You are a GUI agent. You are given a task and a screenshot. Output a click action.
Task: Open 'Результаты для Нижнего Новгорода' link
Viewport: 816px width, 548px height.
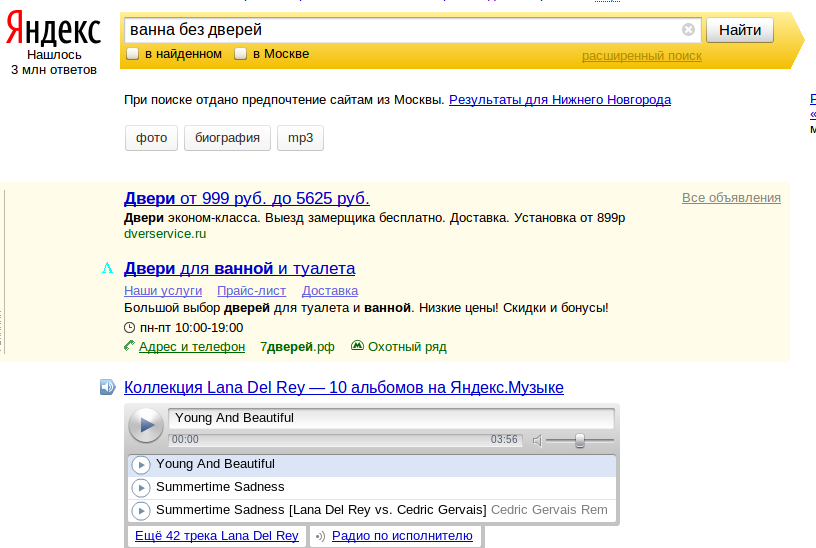[559, 100]
